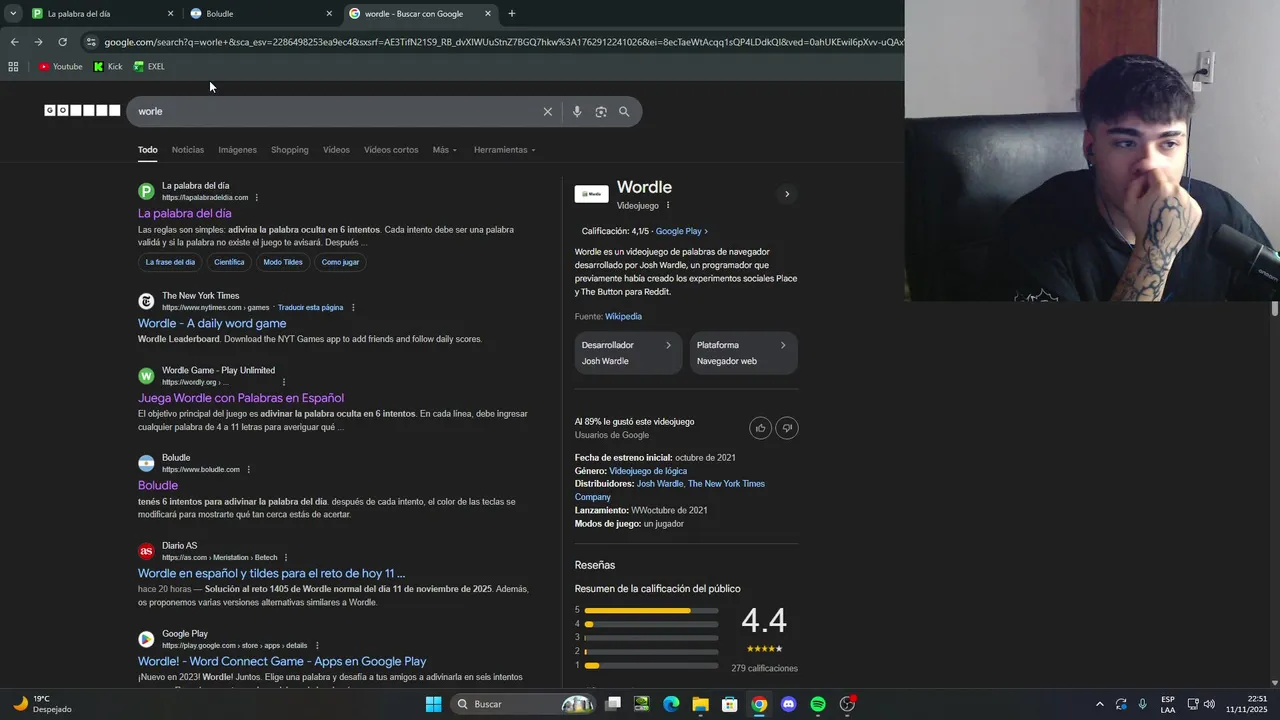This screenshot has width=1280, height=720.
Task: Thumbs up the Wordle videogame
Action: 760,428
